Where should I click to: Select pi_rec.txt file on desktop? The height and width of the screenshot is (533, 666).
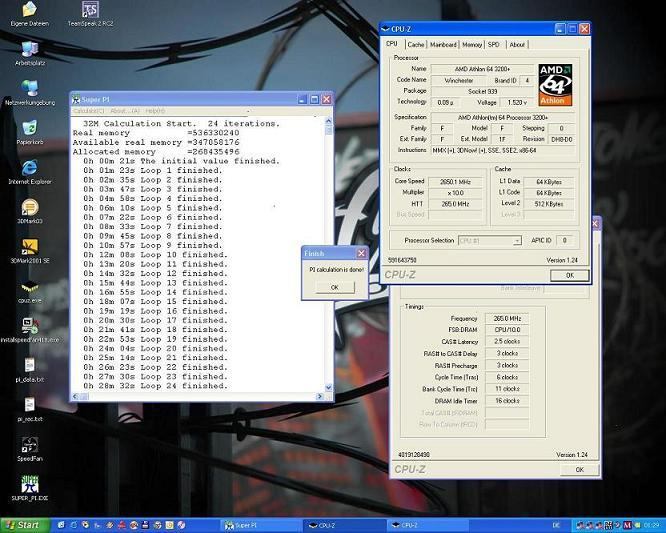tap(29, 409)
